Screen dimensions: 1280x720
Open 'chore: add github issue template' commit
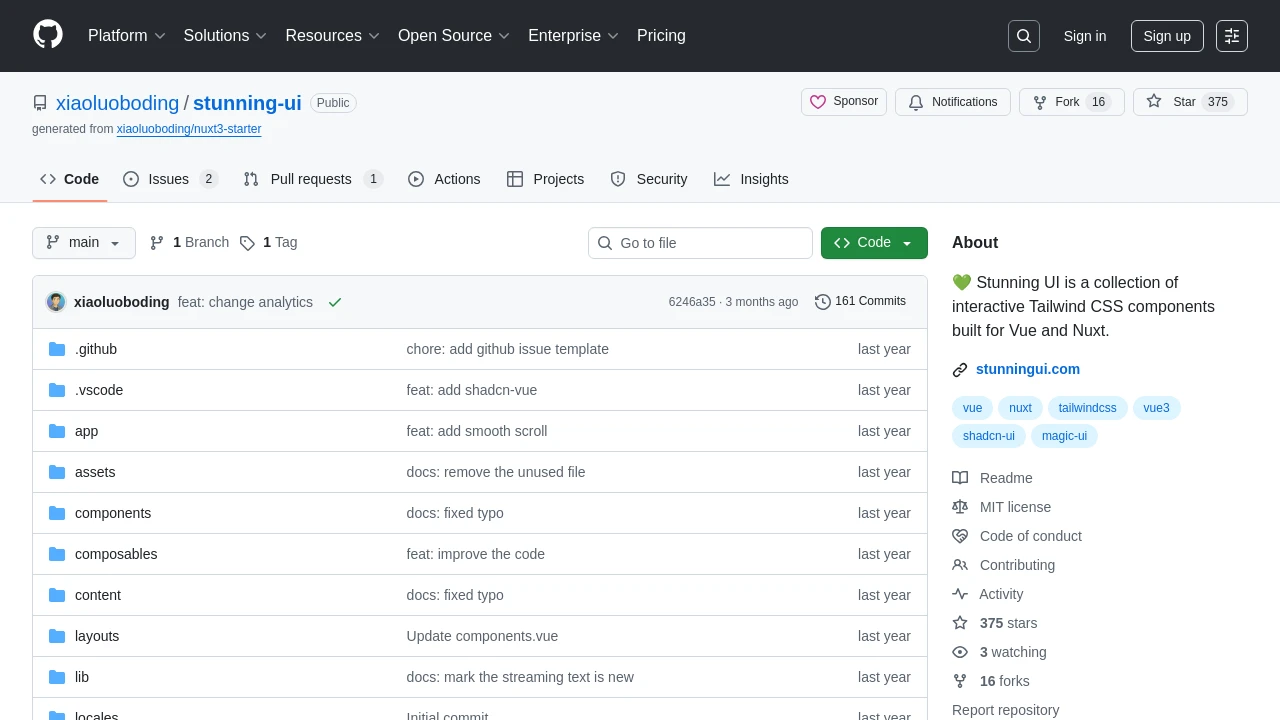coord(508,349)
